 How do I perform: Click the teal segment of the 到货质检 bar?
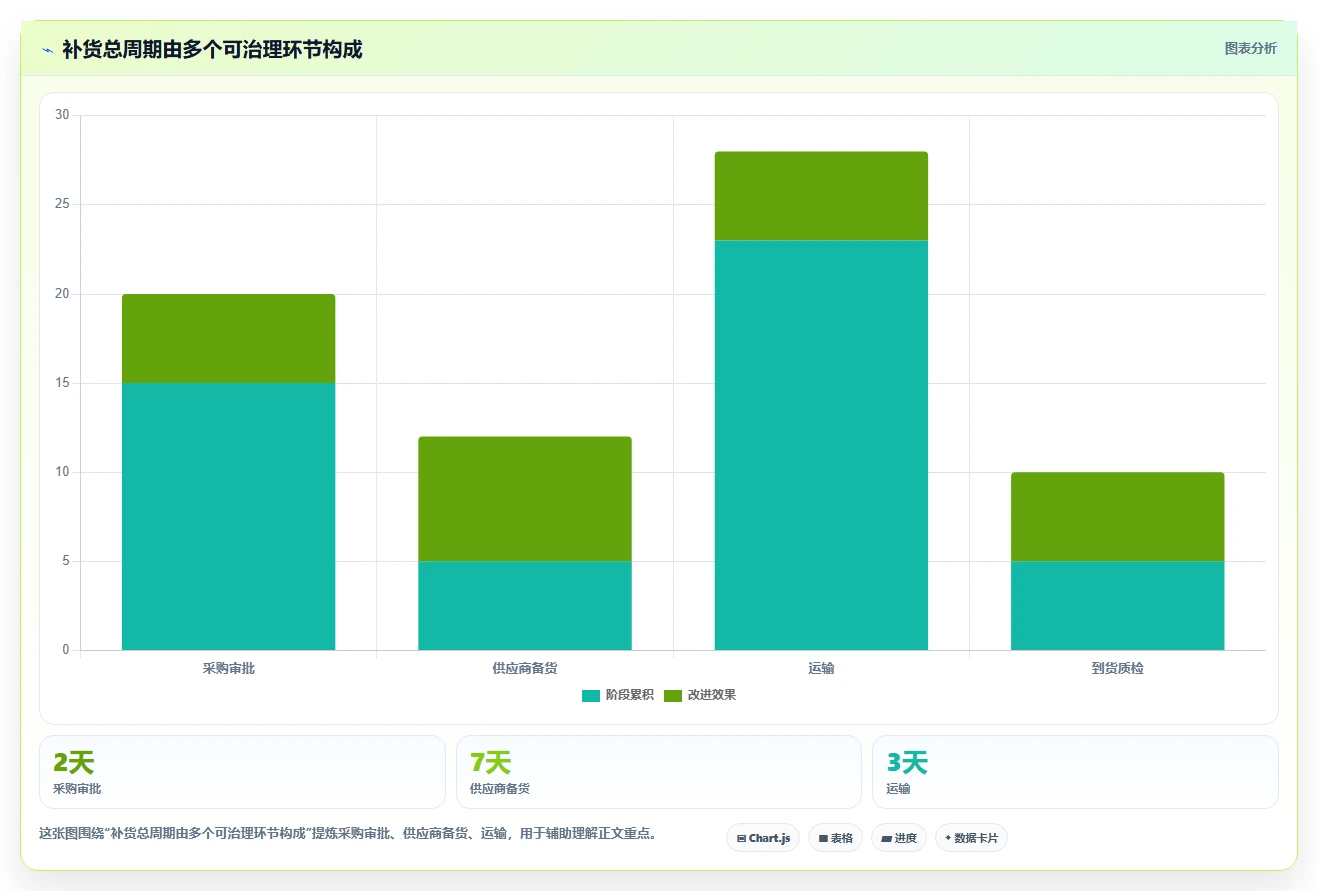coord(1117,605)
